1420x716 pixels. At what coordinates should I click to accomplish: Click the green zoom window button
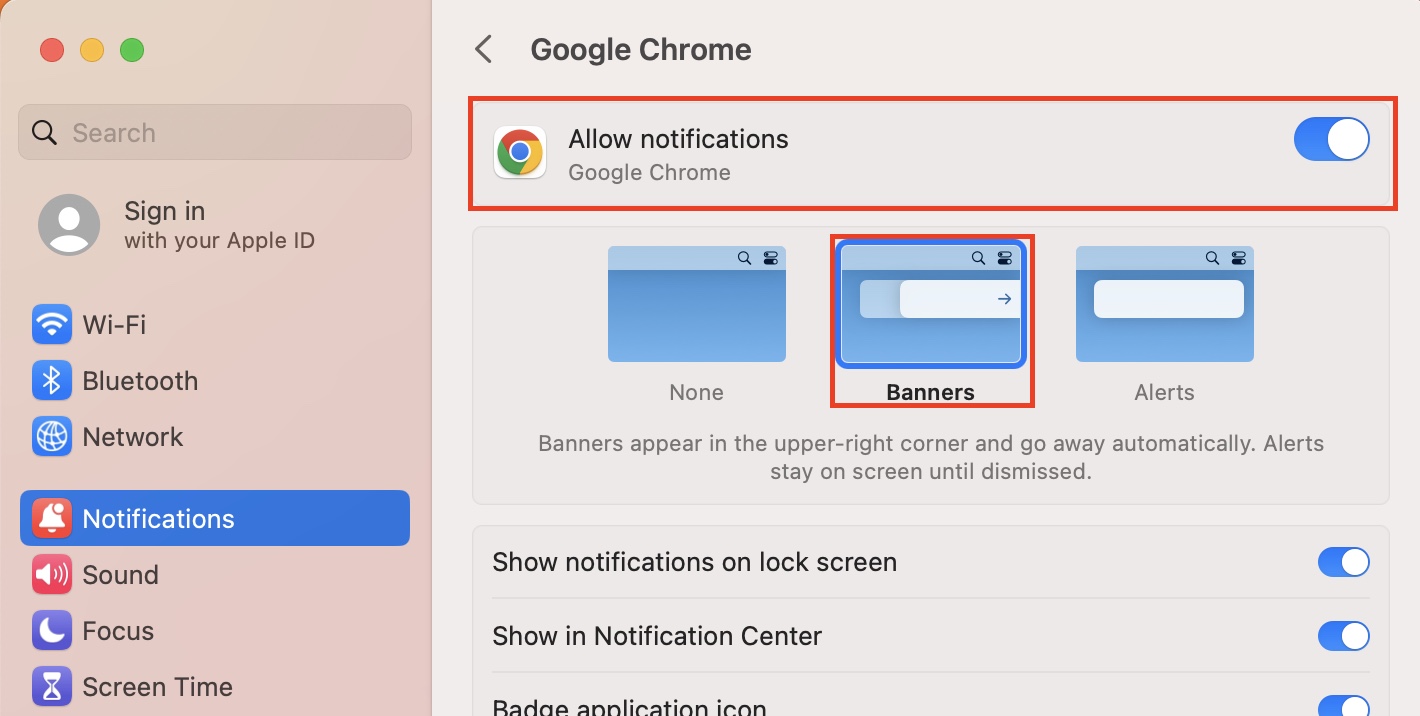point(132,50)
